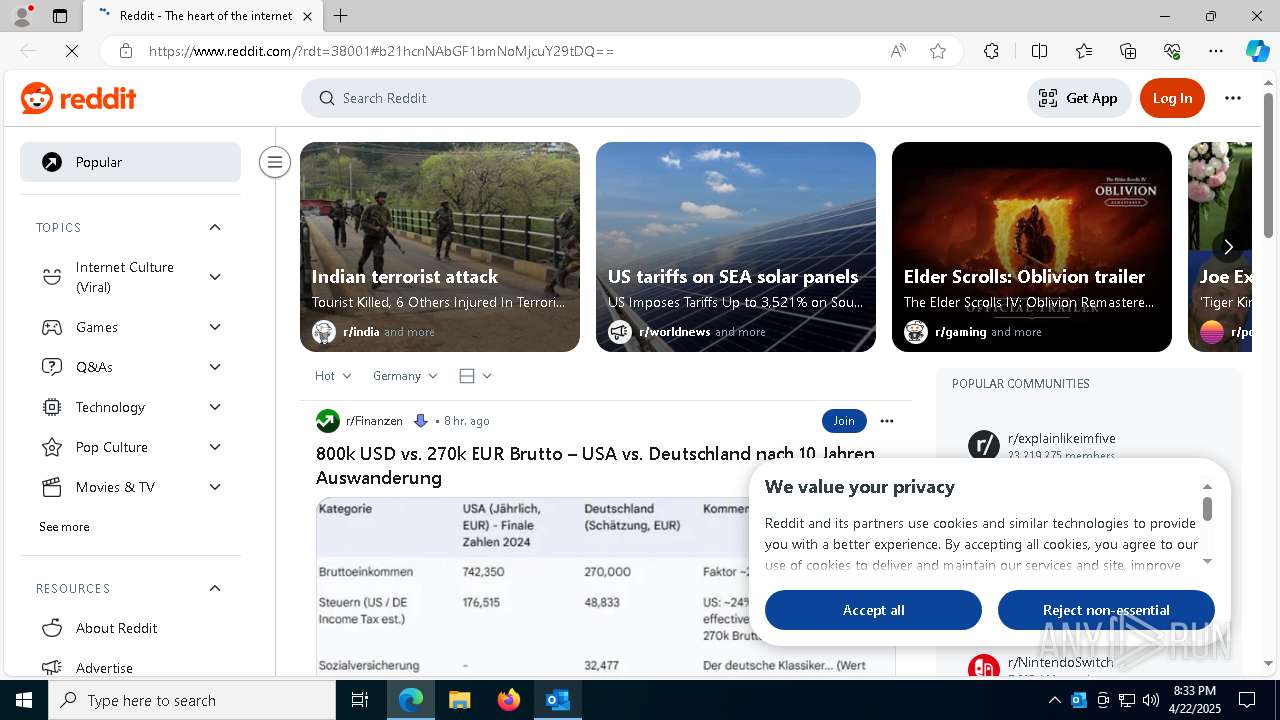Click the Pop Culture star icon

click(52, 447)
